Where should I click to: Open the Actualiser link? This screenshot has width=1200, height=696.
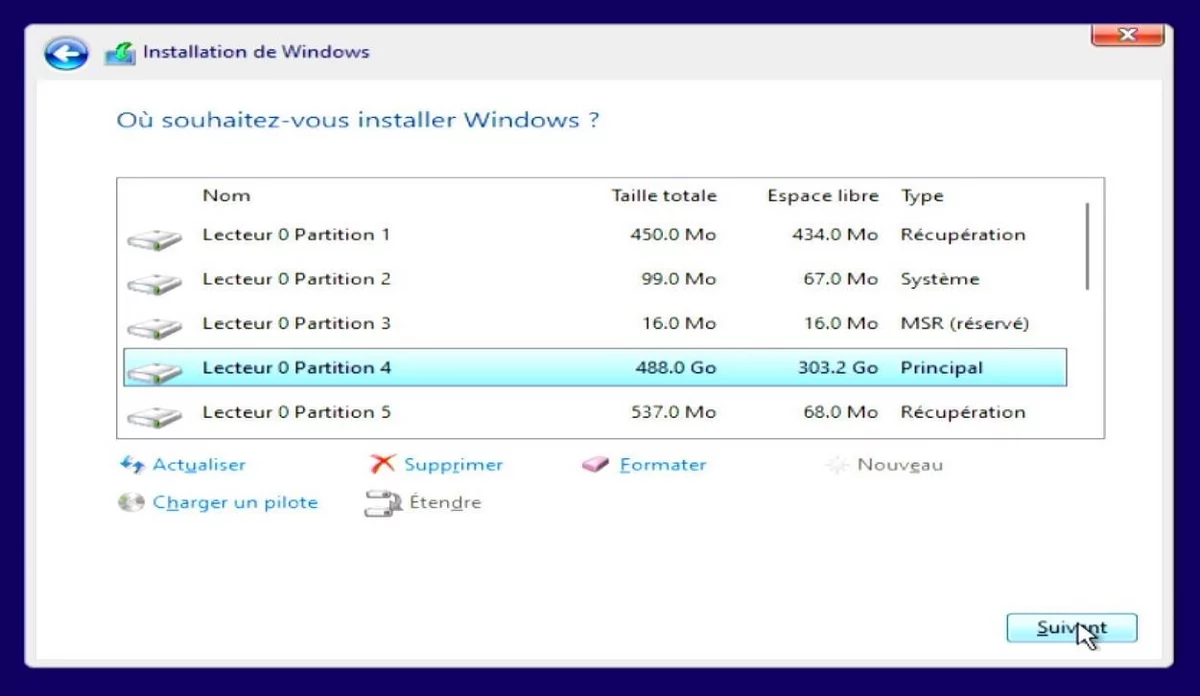click(x=199, y=464)
